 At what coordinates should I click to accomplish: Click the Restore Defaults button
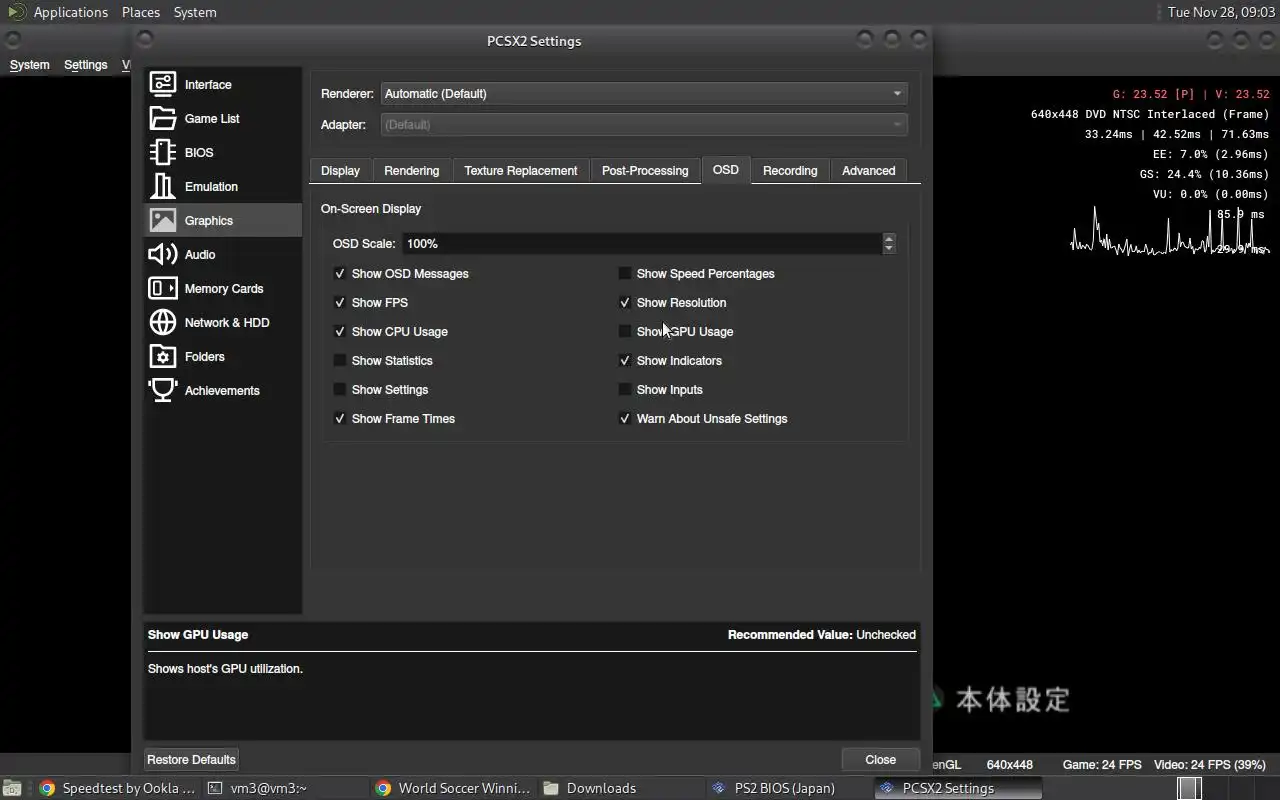(x=191, y=759)
